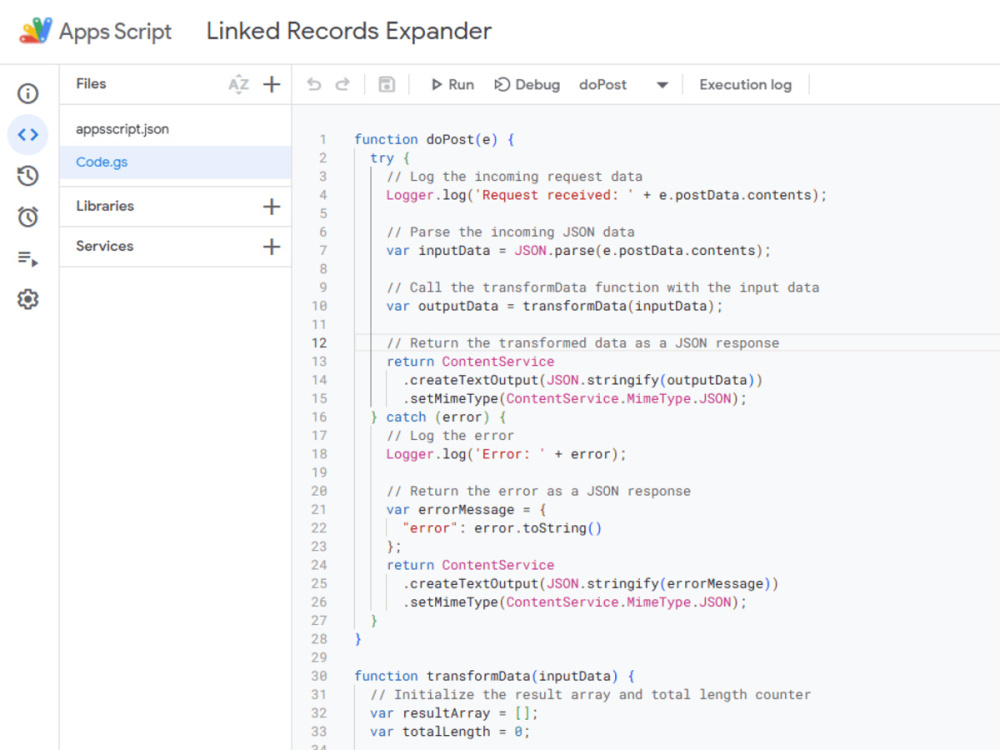Click the Libraries section label

pyautogui.click(x=105, y=206)
